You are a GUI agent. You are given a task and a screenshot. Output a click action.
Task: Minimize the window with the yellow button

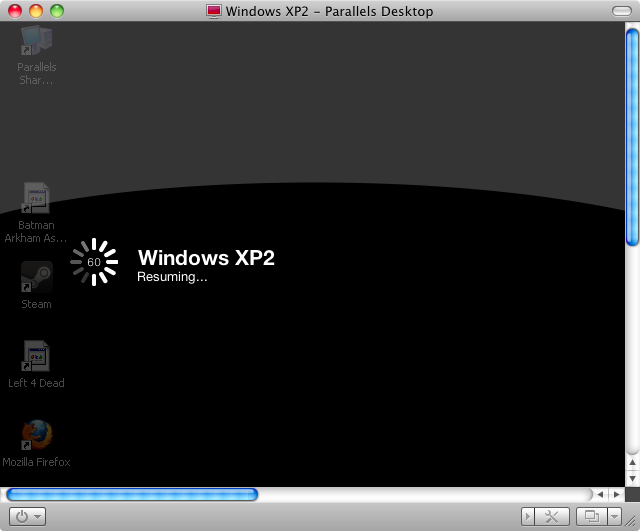tap(36, 11)
